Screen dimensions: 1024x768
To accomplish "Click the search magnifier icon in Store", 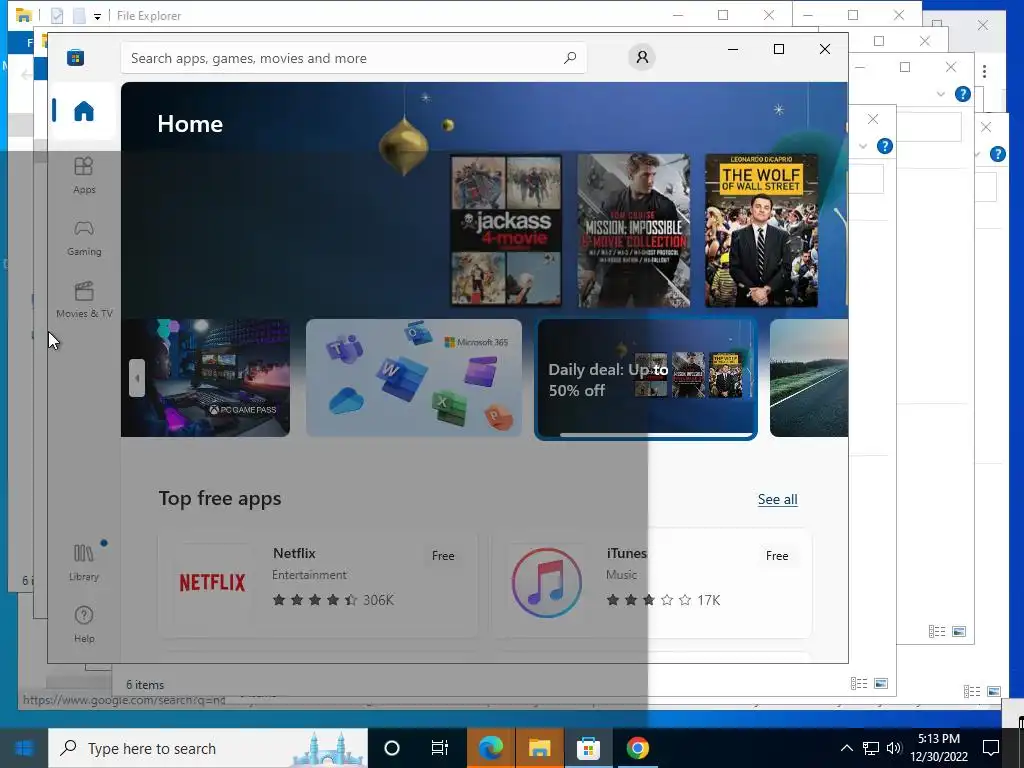I will (x=569, y=57).
